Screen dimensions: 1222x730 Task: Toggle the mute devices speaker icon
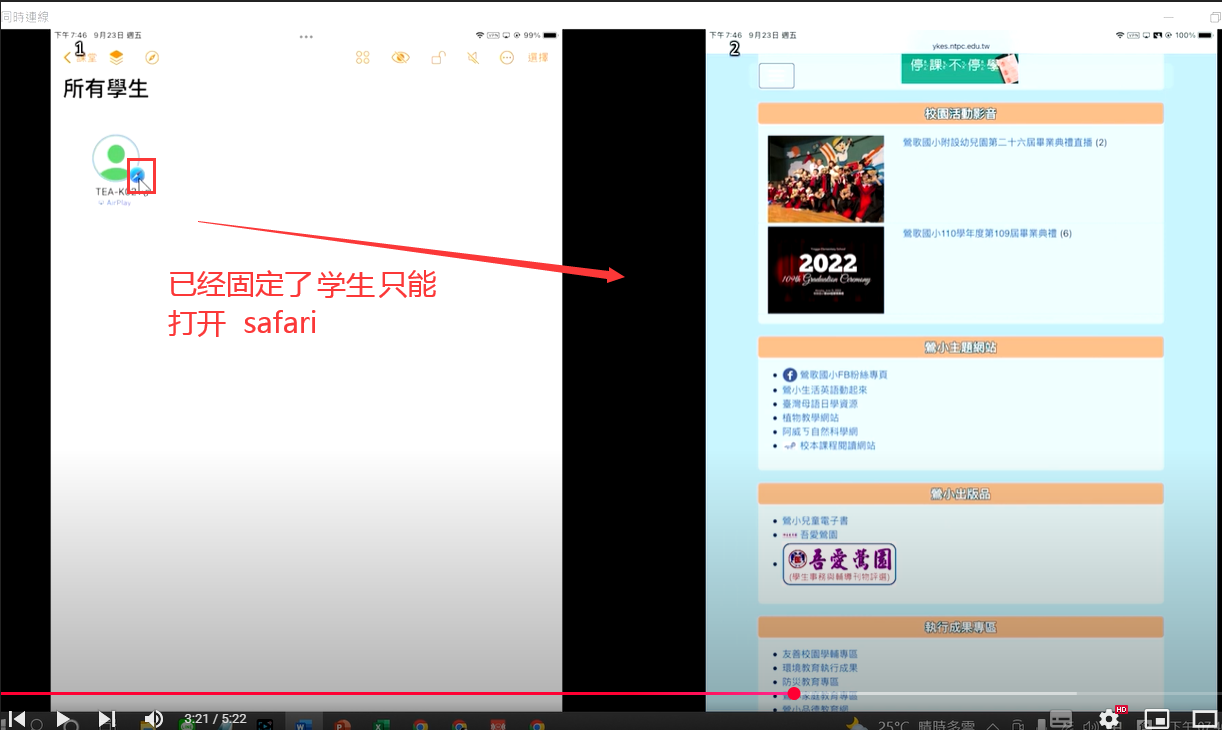pos(473,58)
